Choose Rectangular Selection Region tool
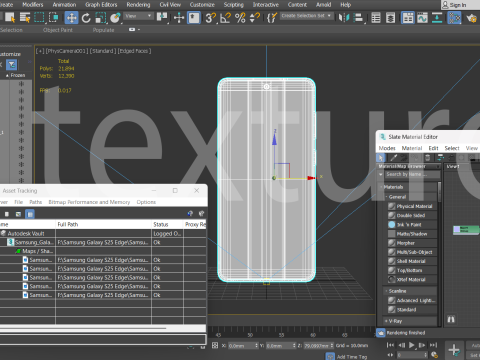This screenshot has width=480, height=360. [39, 17]
